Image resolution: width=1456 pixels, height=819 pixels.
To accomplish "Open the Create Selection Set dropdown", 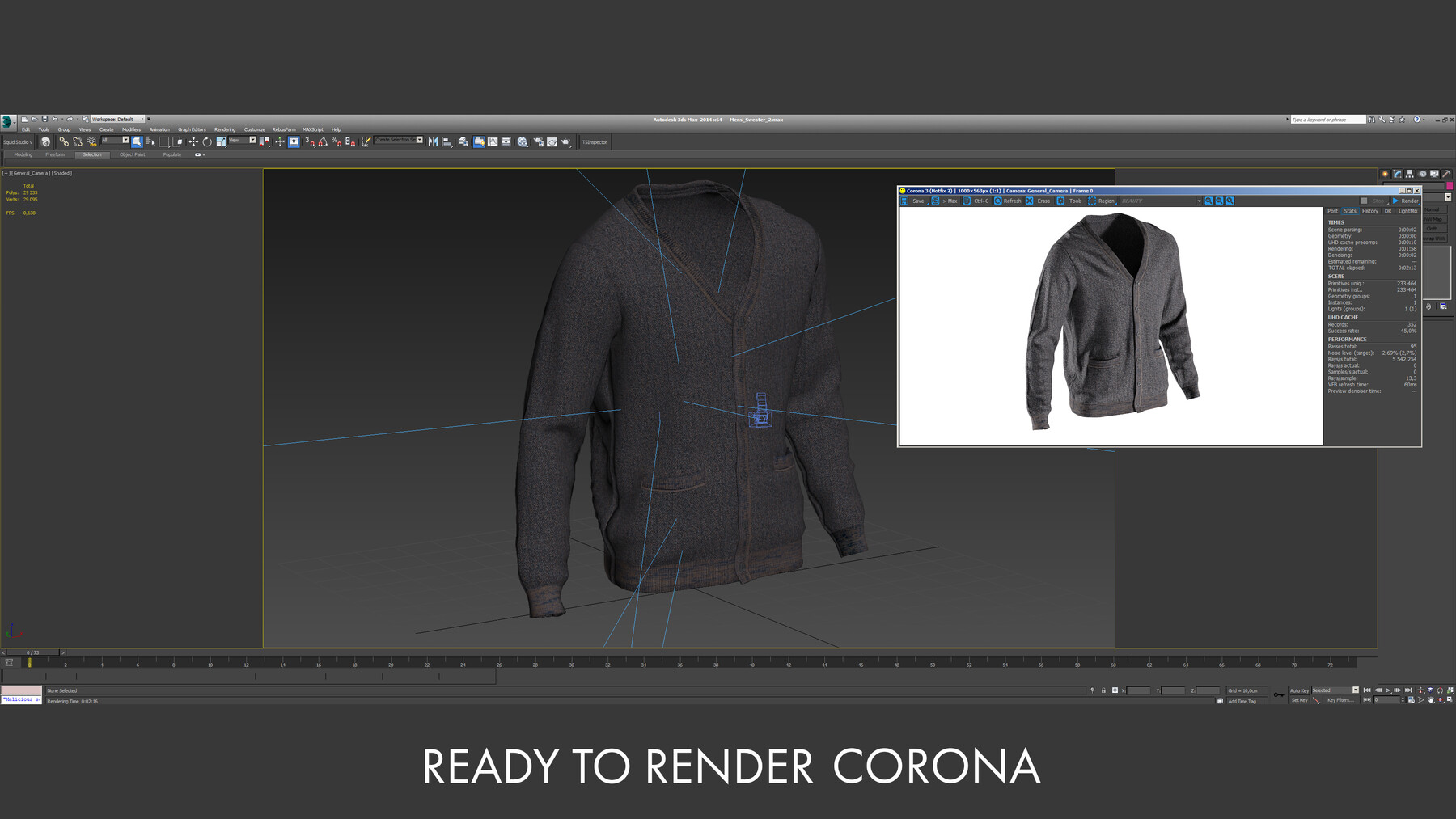I will [x=398, y=140].
